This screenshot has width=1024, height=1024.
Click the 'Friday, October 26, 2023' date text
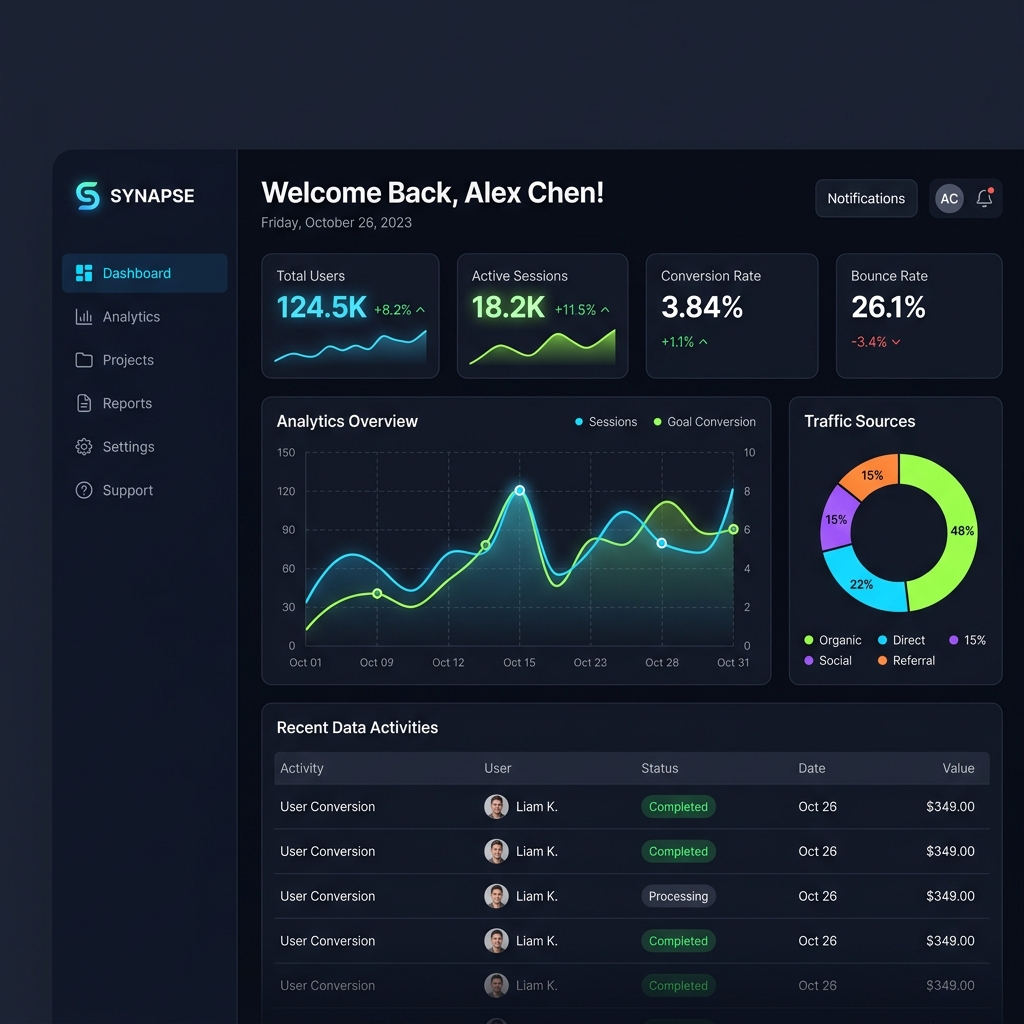click(x=336, y=223)
